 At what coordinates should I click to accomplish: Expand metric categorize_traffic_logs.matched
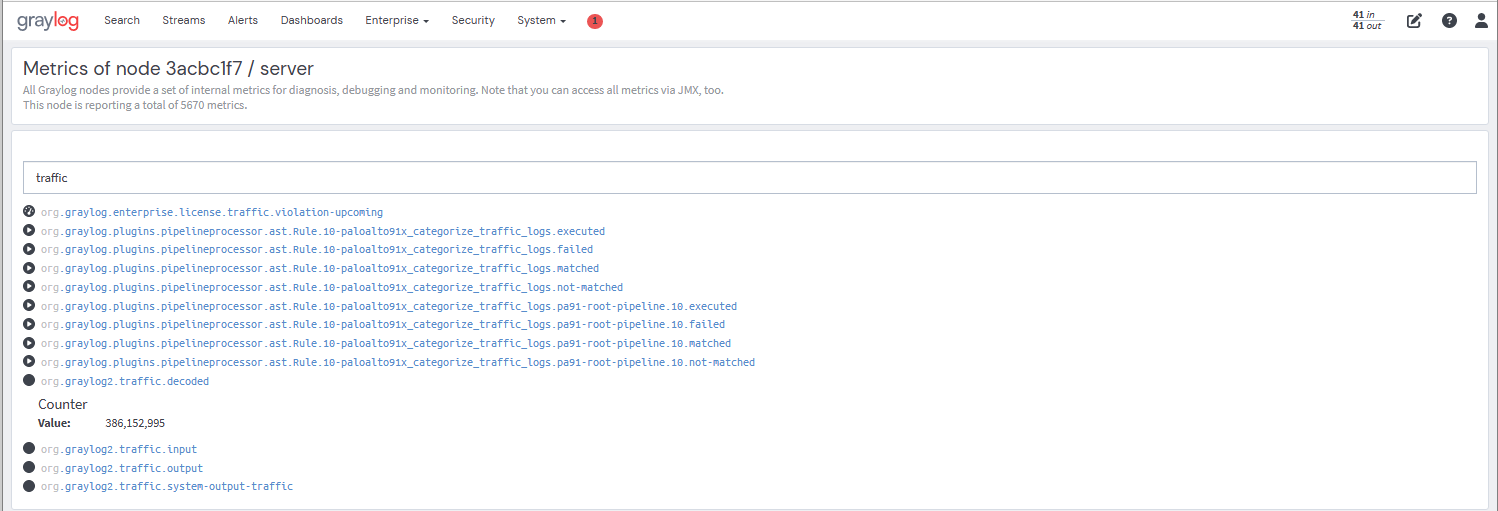coord(320,268)
